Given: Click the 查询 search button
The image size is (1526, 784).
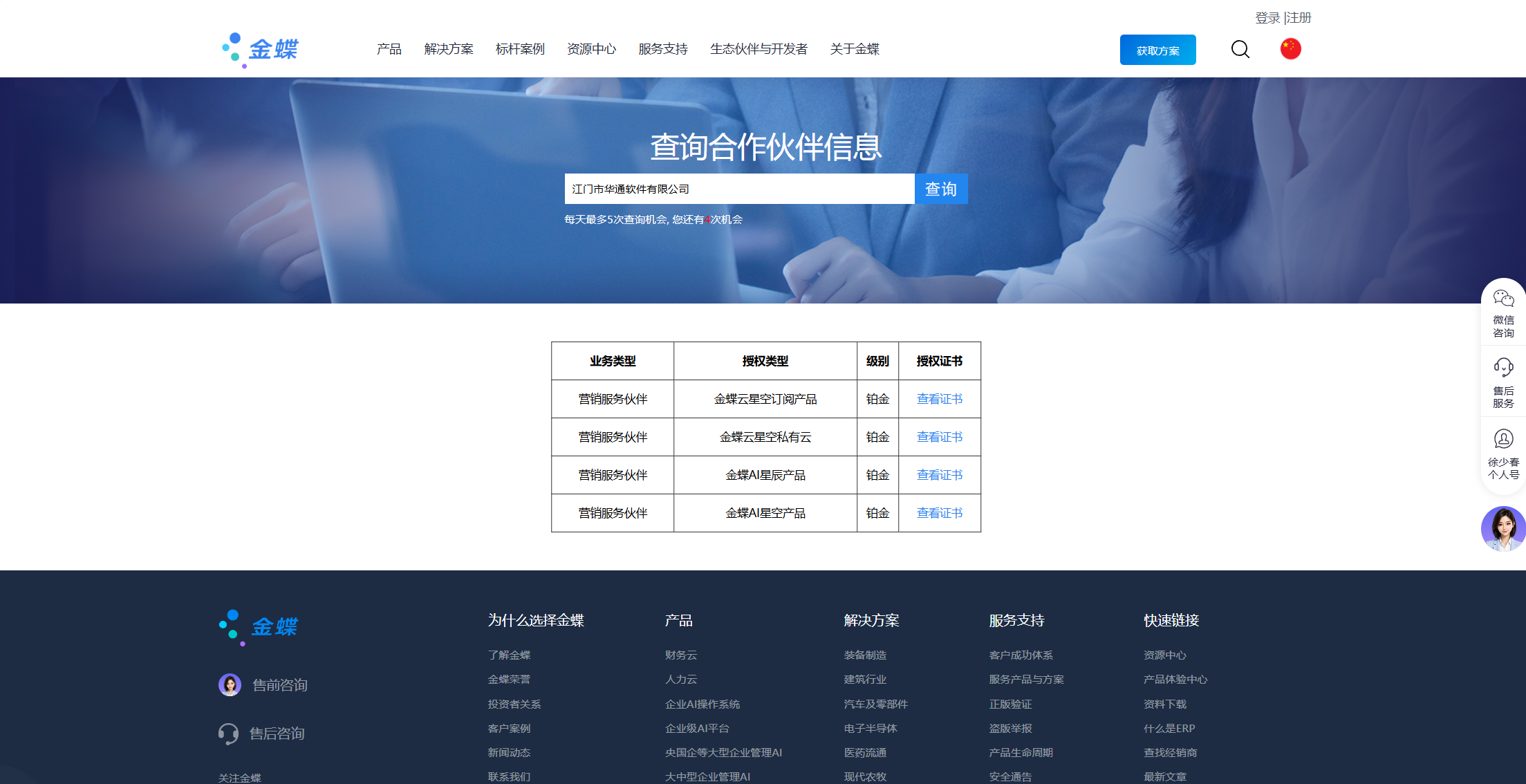Looking at the screenshot, I should [941, 189].
